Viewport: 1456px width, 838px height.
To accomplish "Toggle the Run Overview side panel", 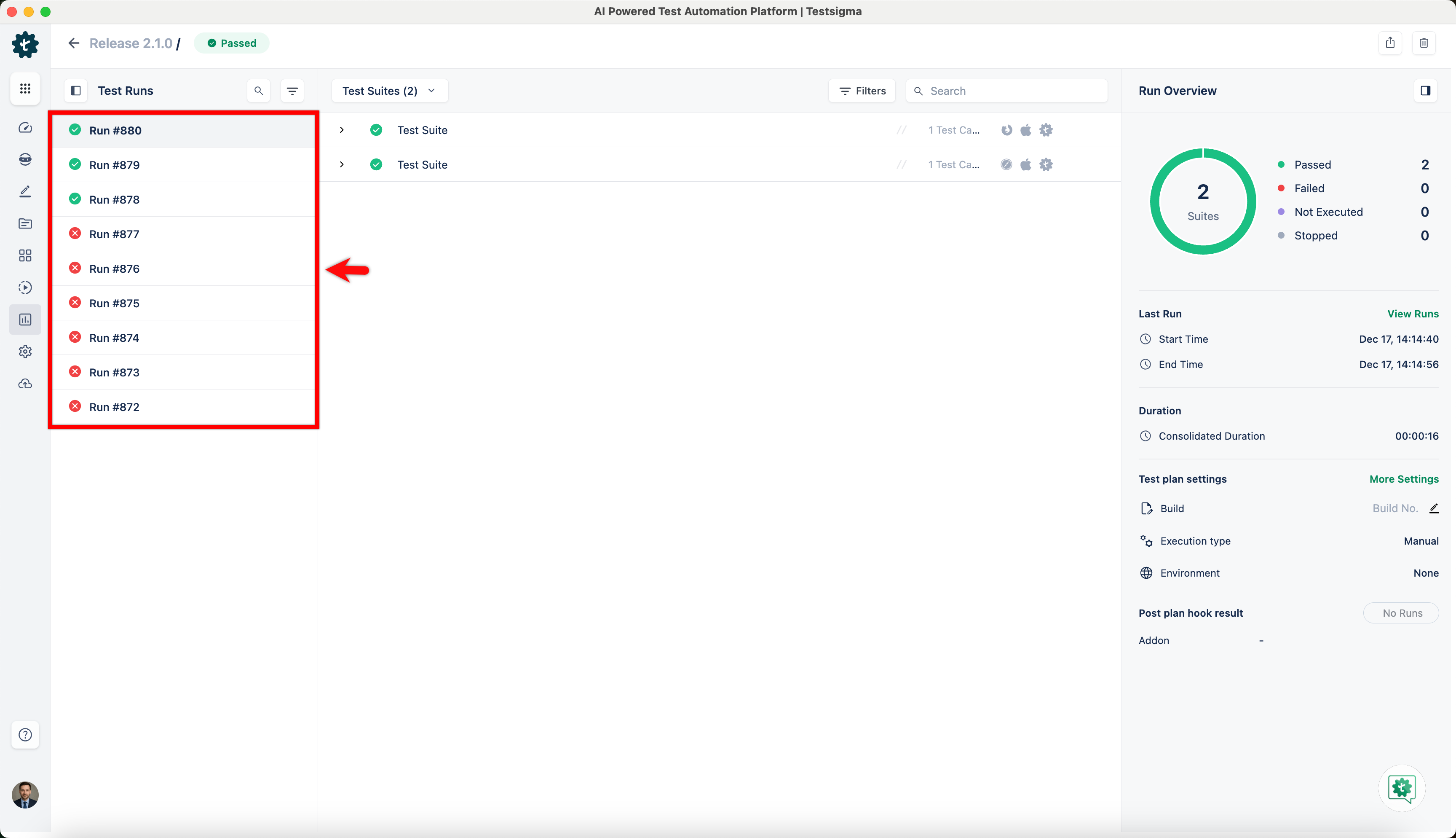I will [1425, 91].
